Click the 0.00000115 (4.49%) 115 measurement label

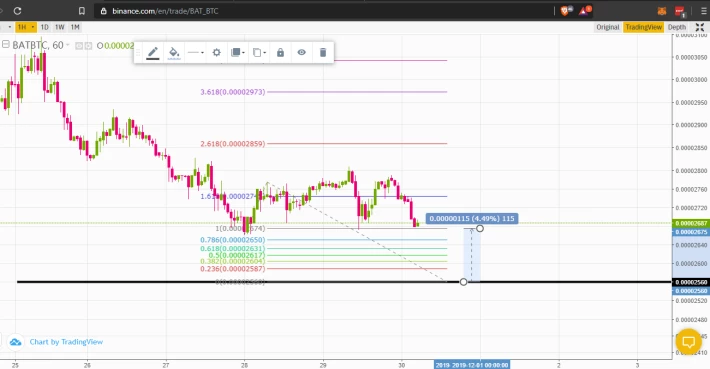point(472,219)
